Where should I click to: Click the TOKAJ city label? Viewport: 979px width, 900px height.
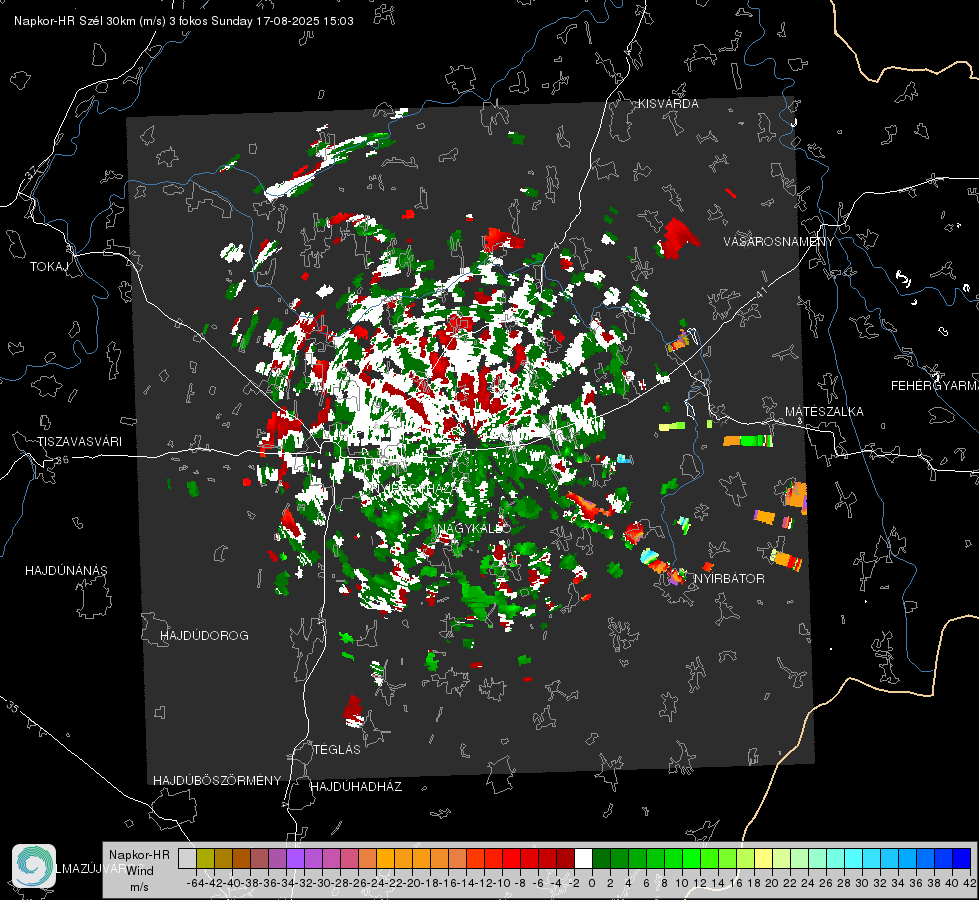[49, 267]
